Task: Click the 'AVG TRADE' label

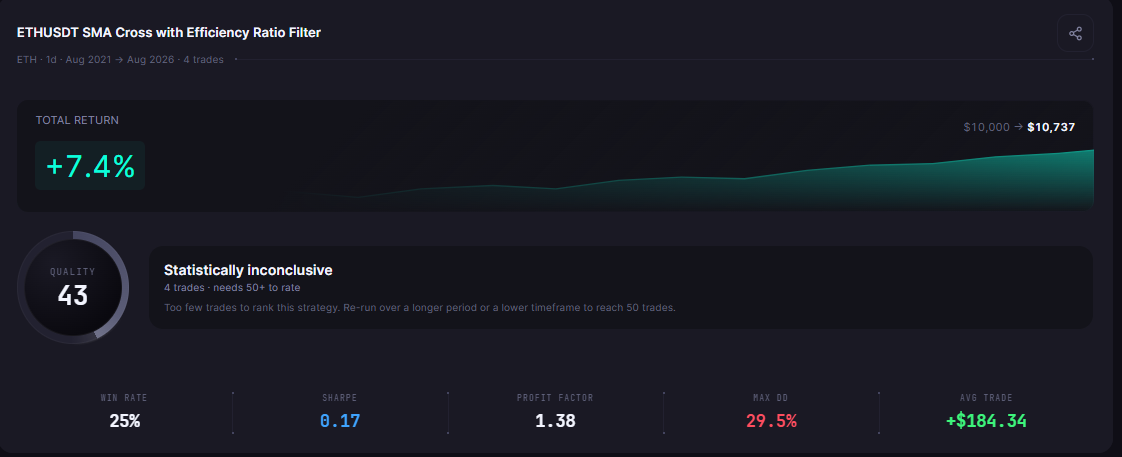Action: click(x=986, y=398)
